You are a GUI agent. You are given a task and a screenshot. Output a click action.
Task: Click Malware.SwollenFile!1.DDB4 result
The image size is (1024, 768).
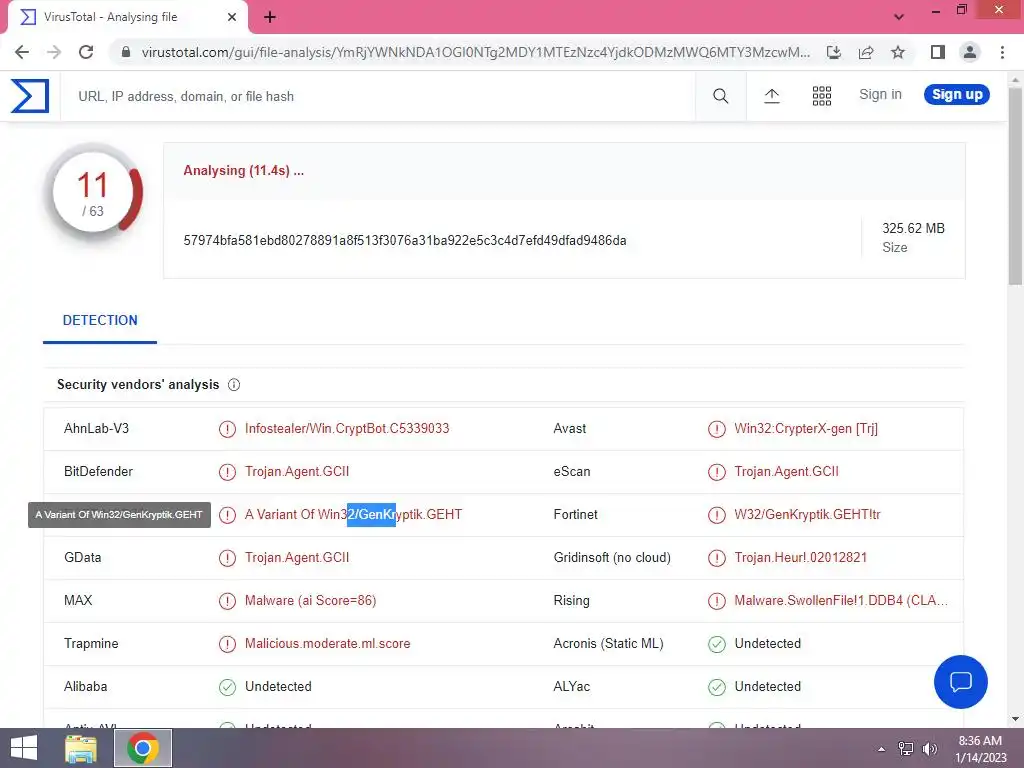click(x=841, y=601)
